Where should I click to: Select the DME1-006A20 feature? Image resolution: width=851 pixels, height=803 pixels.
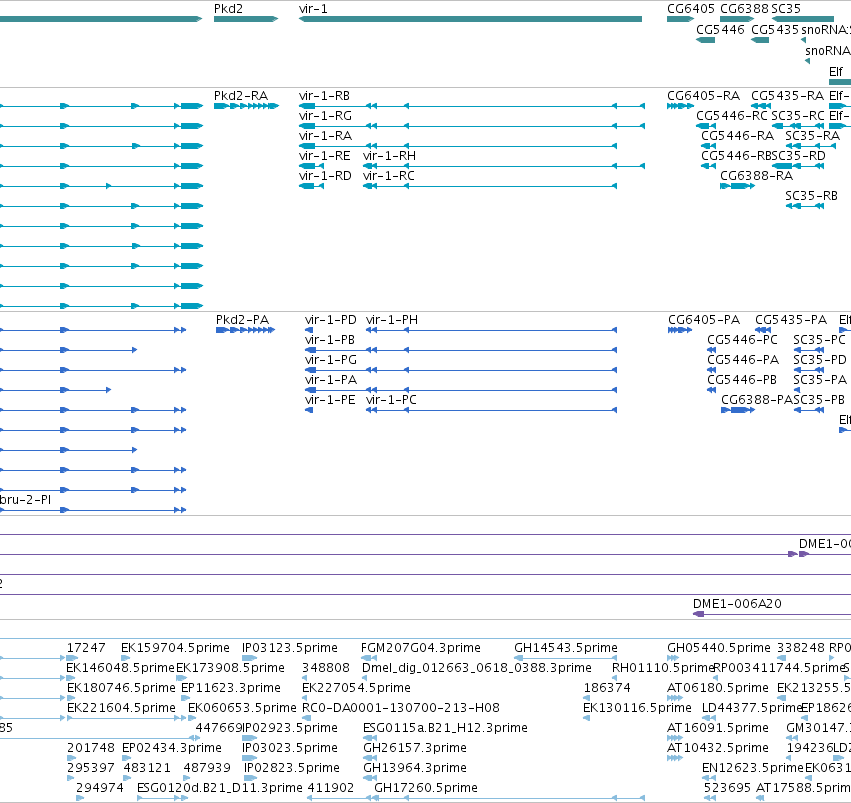coord(737,604)
